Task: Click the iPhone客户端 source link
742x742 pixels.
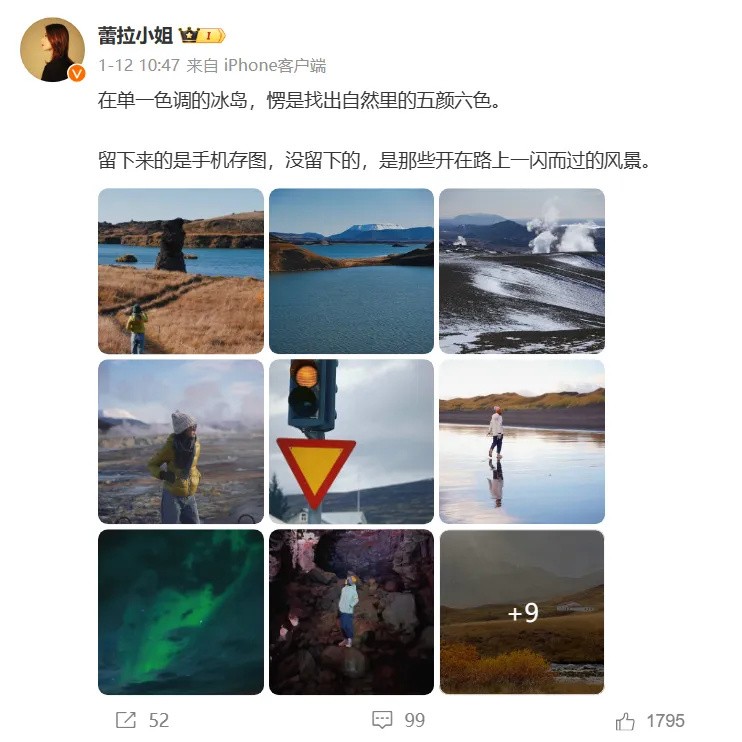Action: [275, 65]
